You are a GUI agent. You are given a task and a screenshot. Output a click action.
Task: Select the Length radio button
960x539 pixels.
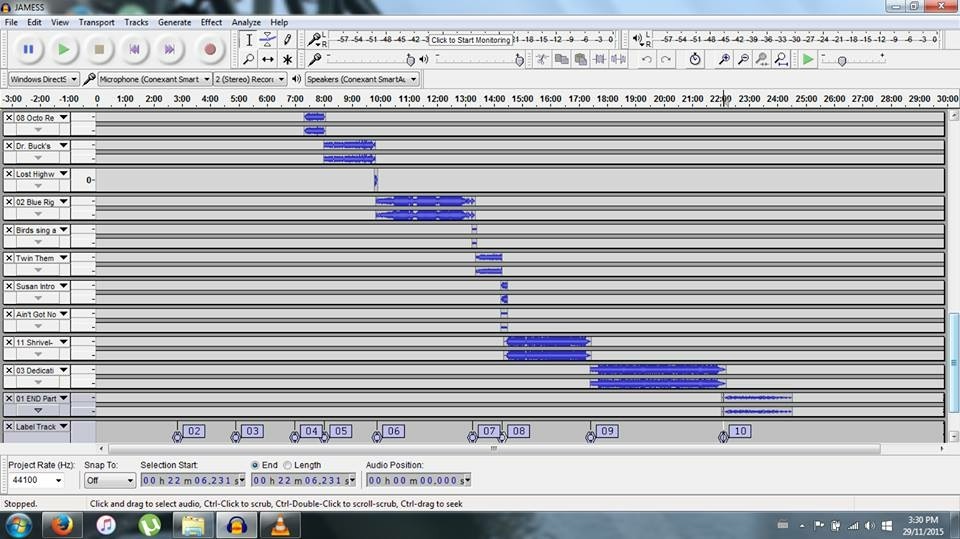(x=288, y=465)
